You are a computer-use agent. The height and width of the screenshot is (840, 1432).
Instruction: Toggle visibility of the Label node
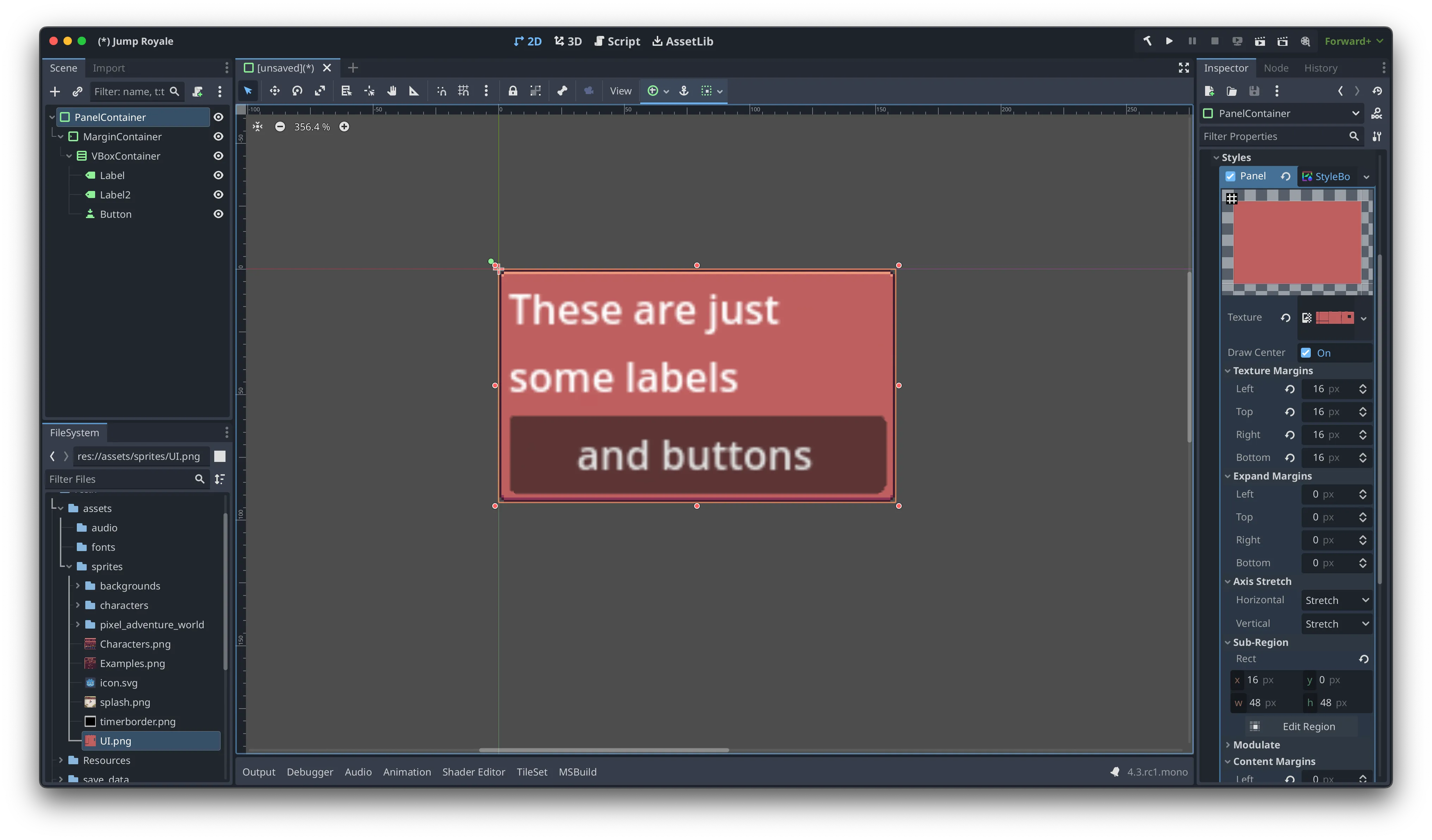(218, 175)
